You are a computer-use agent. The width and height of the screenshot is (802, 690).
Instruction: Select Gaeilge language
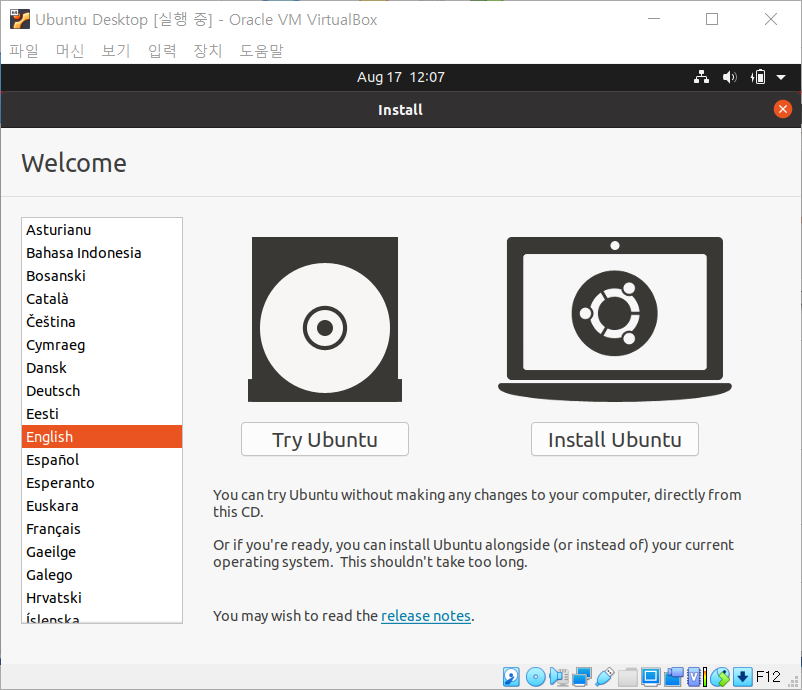point(102,552)
